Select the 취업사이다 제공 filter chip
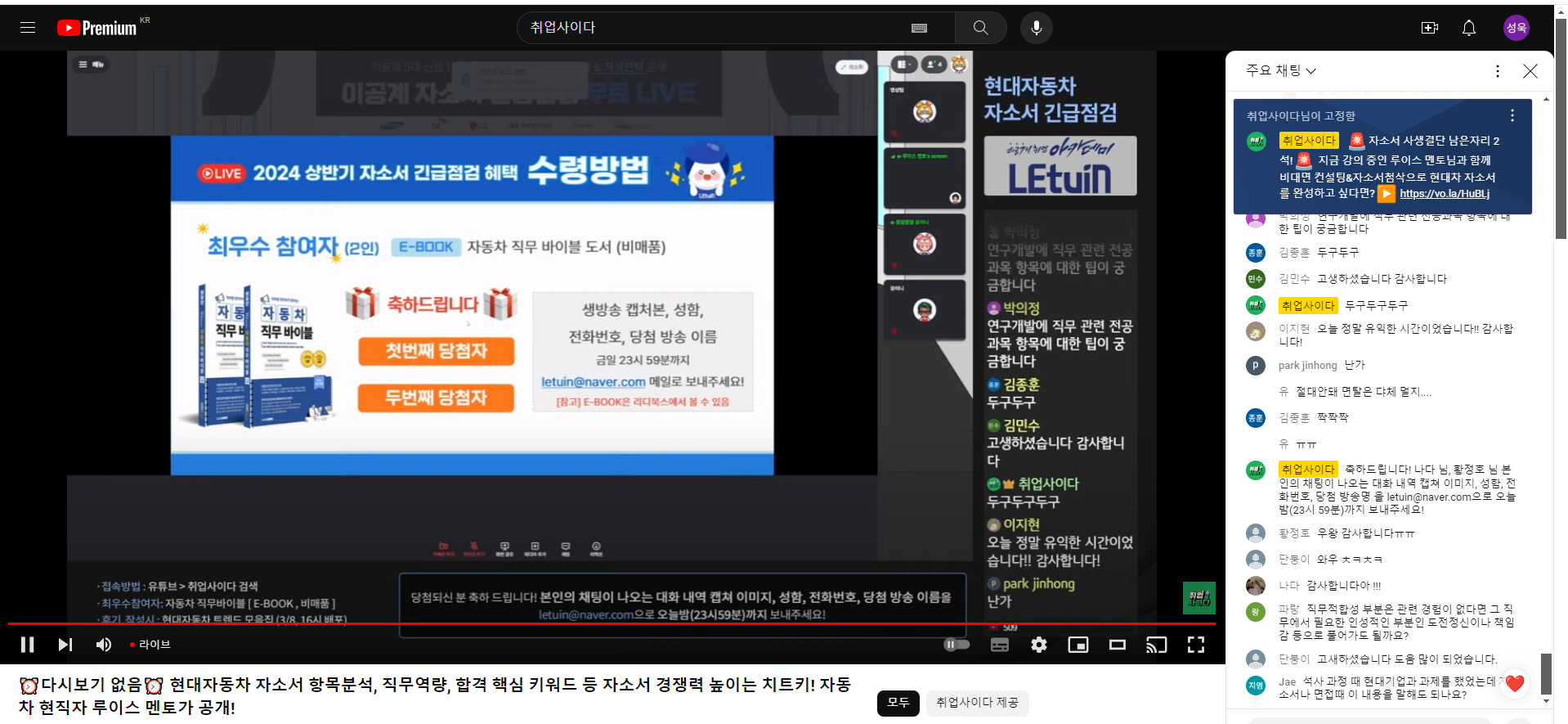The height and width of the screenshot is (724, 1568). click(977, 703)
